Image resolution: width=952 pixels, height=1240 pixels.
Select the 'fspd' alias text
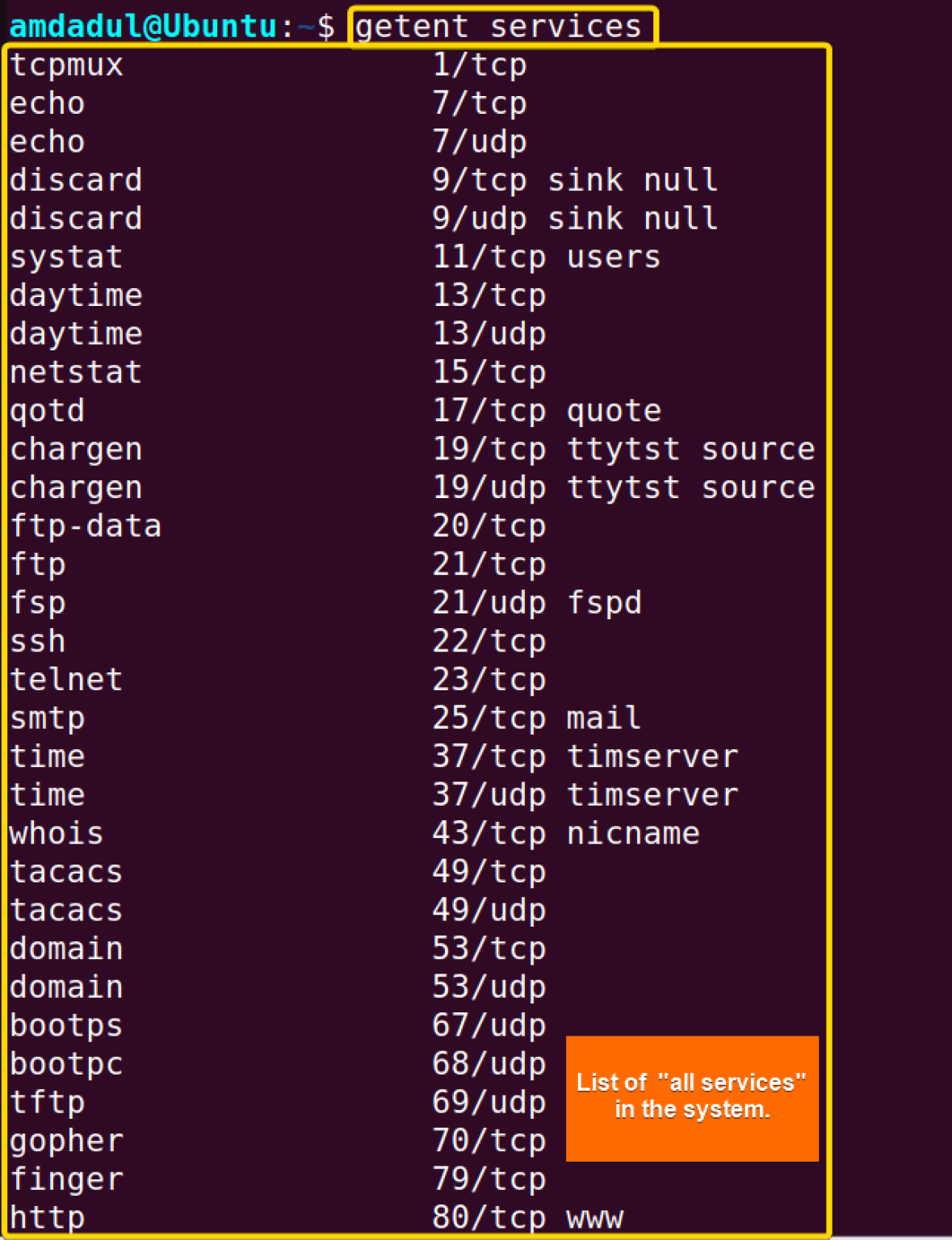point(604,603)
